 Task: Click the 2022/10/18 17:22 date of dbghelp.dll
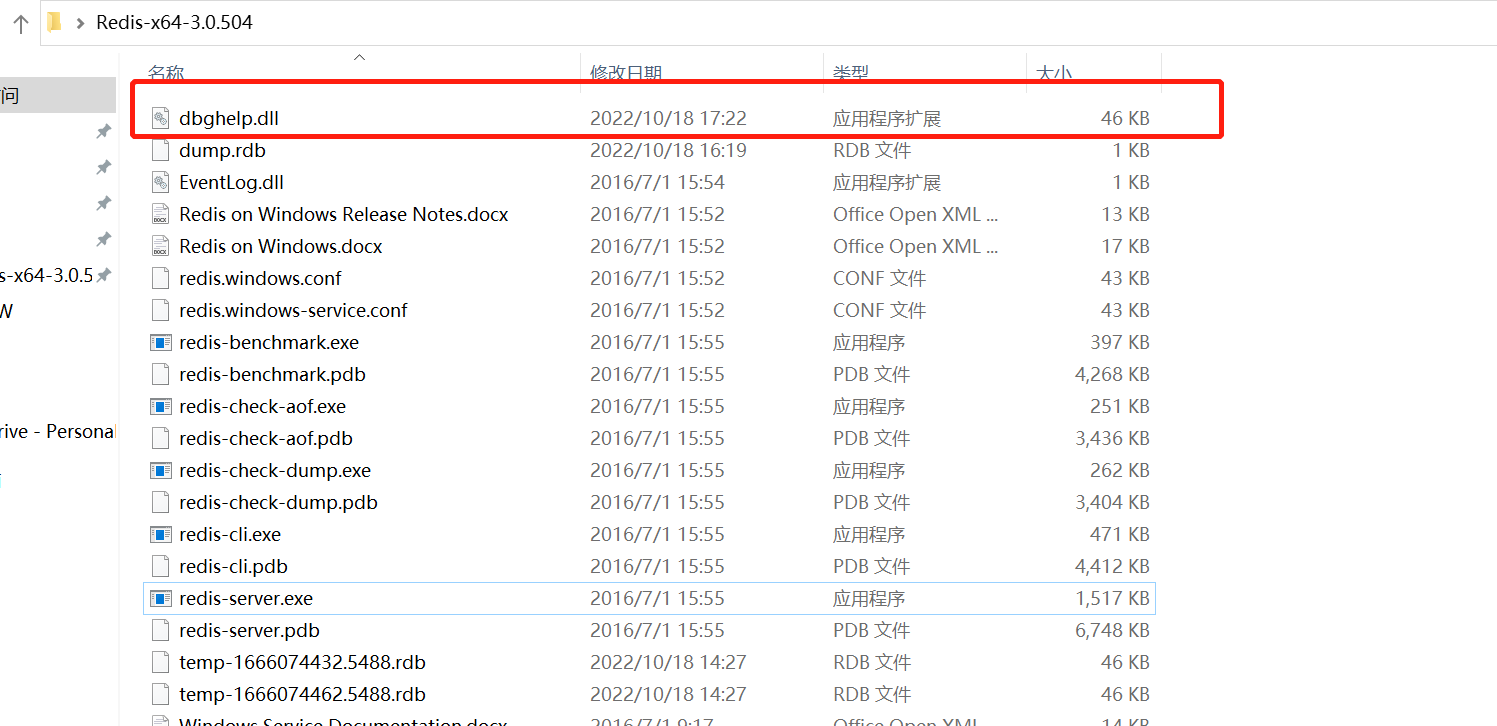click(668, 118)
